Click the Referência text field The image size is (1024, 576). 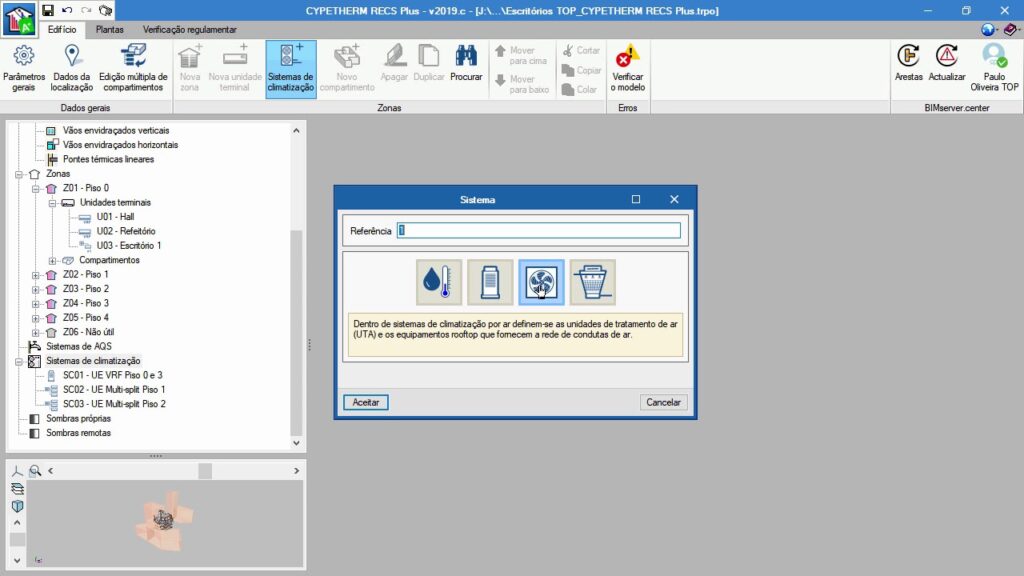click(538, 231)
